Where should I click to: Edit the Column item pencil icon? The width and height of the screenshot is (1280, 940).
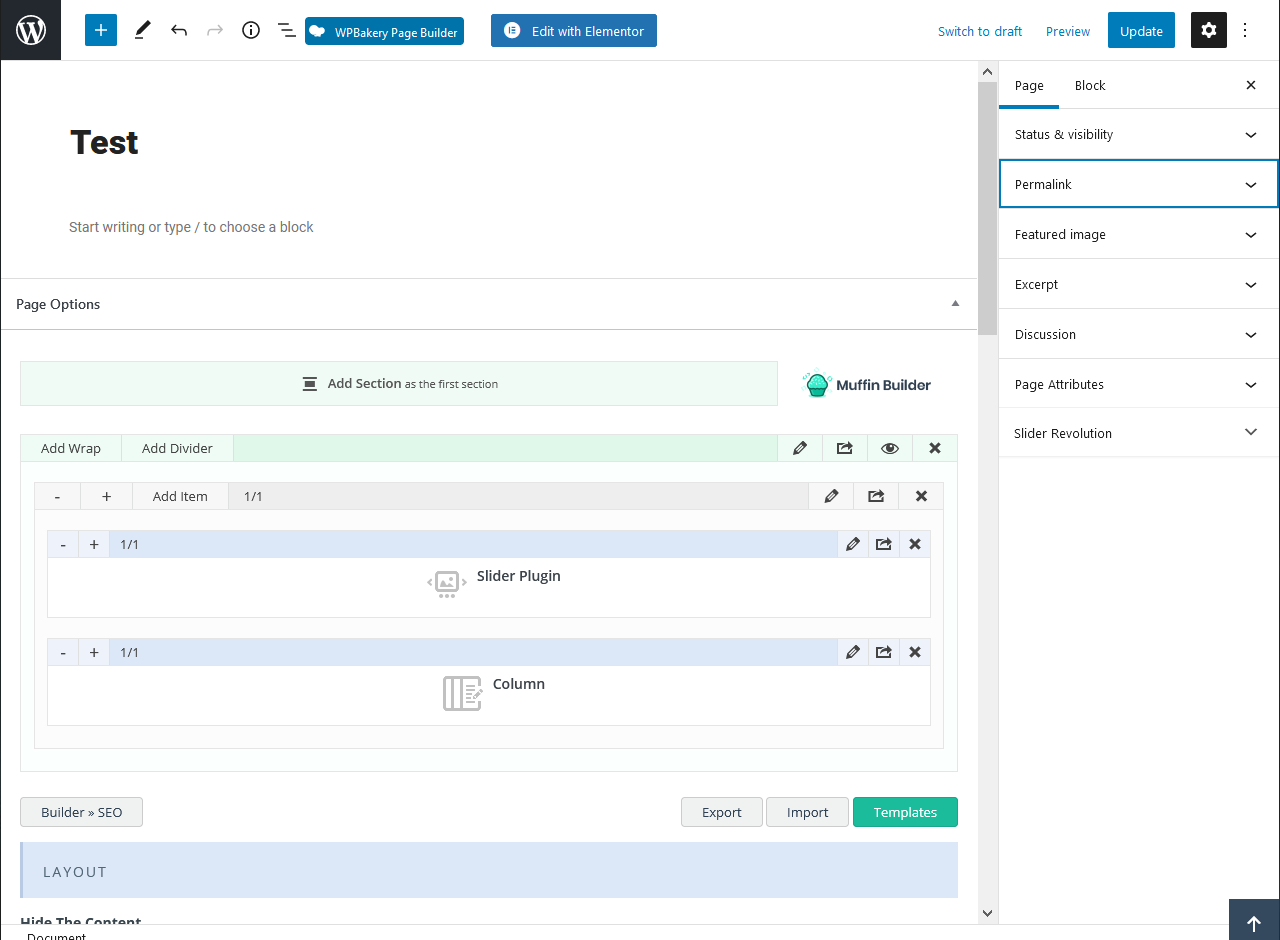click(853, 652)
